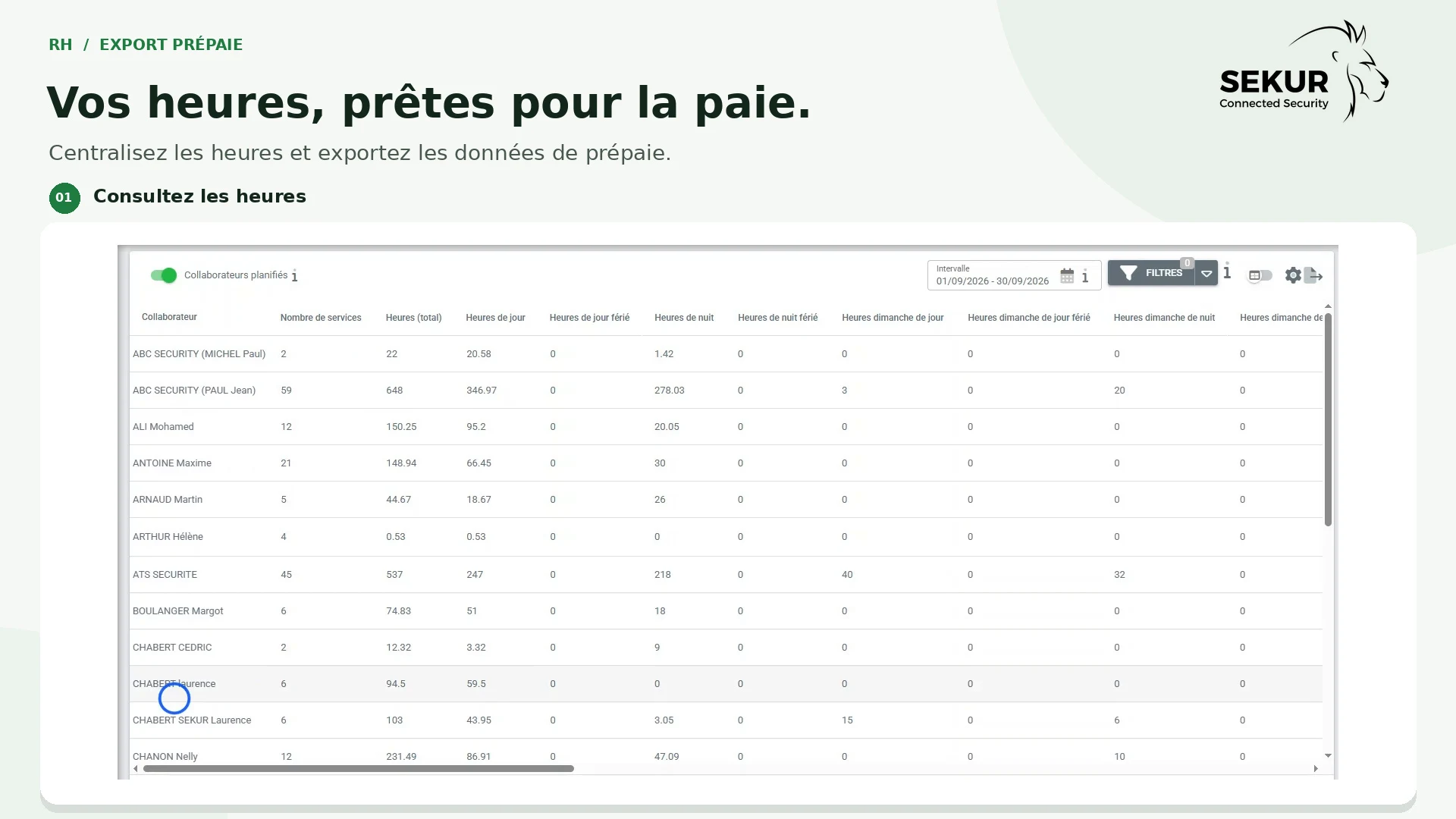This screenshot has width=1456, height=819.
Task: Open the calendar picker in Intervalle field
Action: (x=1067, y=275)
